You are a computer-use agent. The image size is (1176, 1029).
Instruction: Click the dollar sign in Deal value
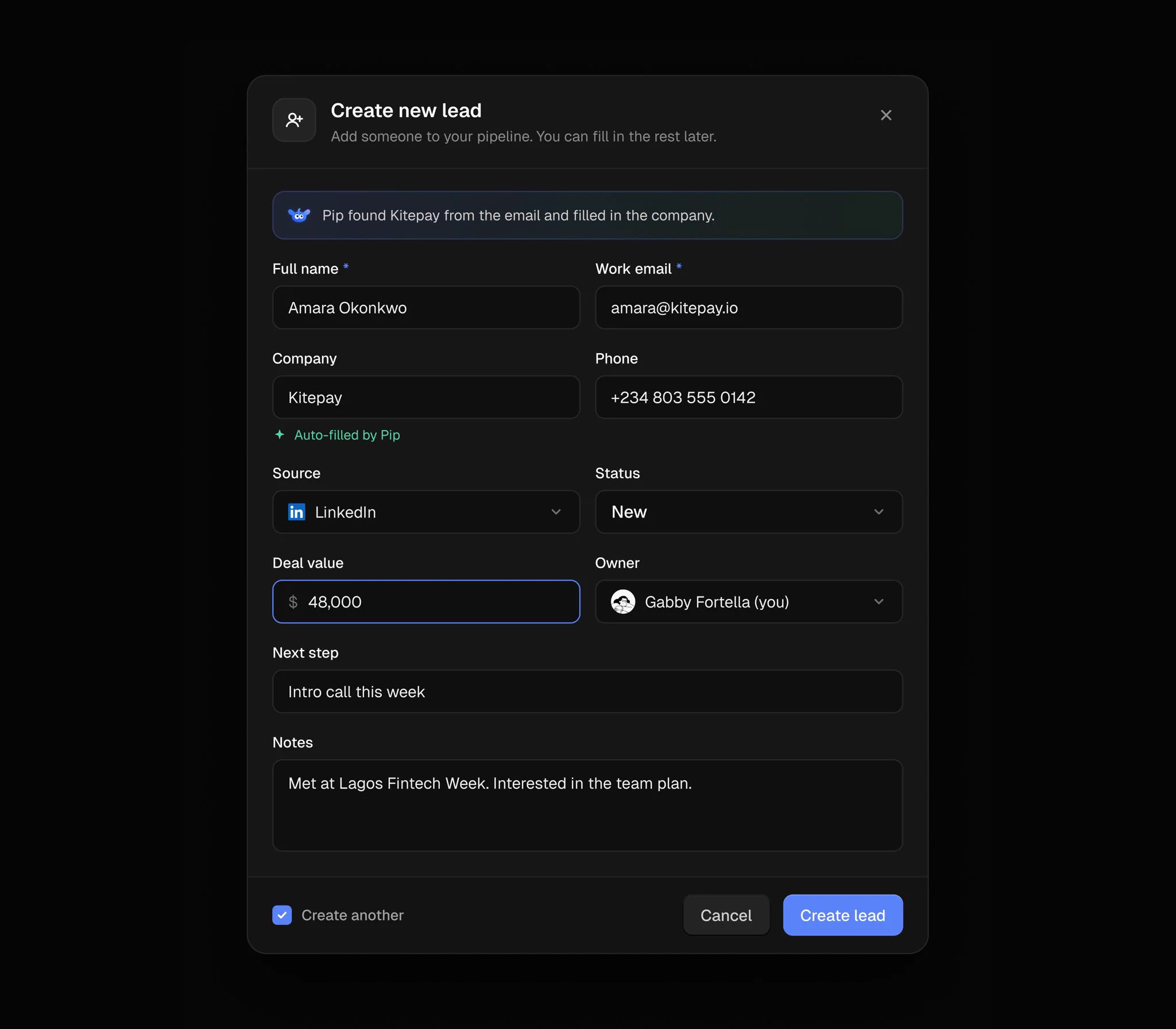[x=293, y=602]
